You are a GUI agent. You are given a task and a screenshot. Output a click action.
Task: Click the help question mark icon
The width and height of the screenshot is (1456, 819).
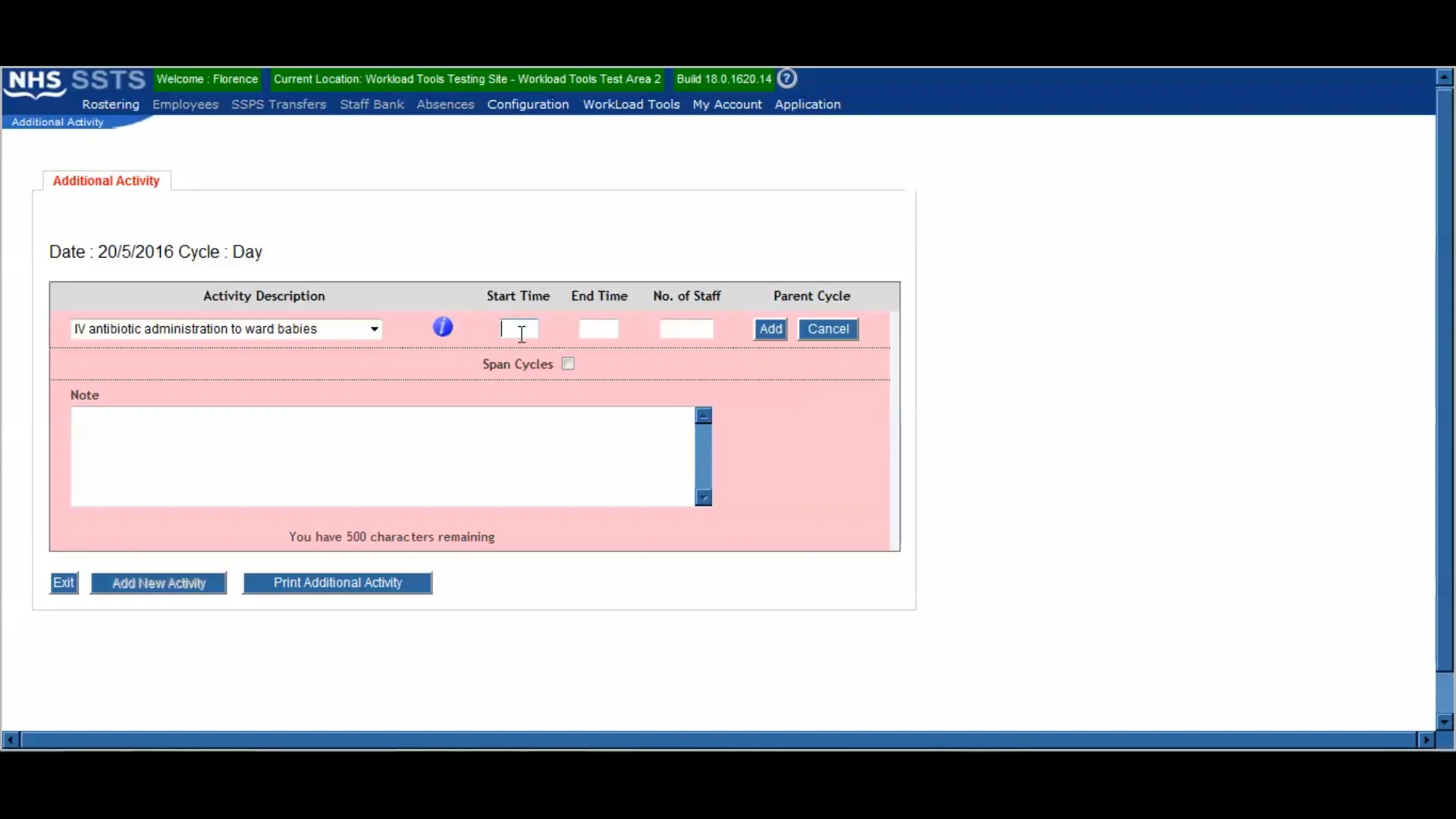click(787, 78)
